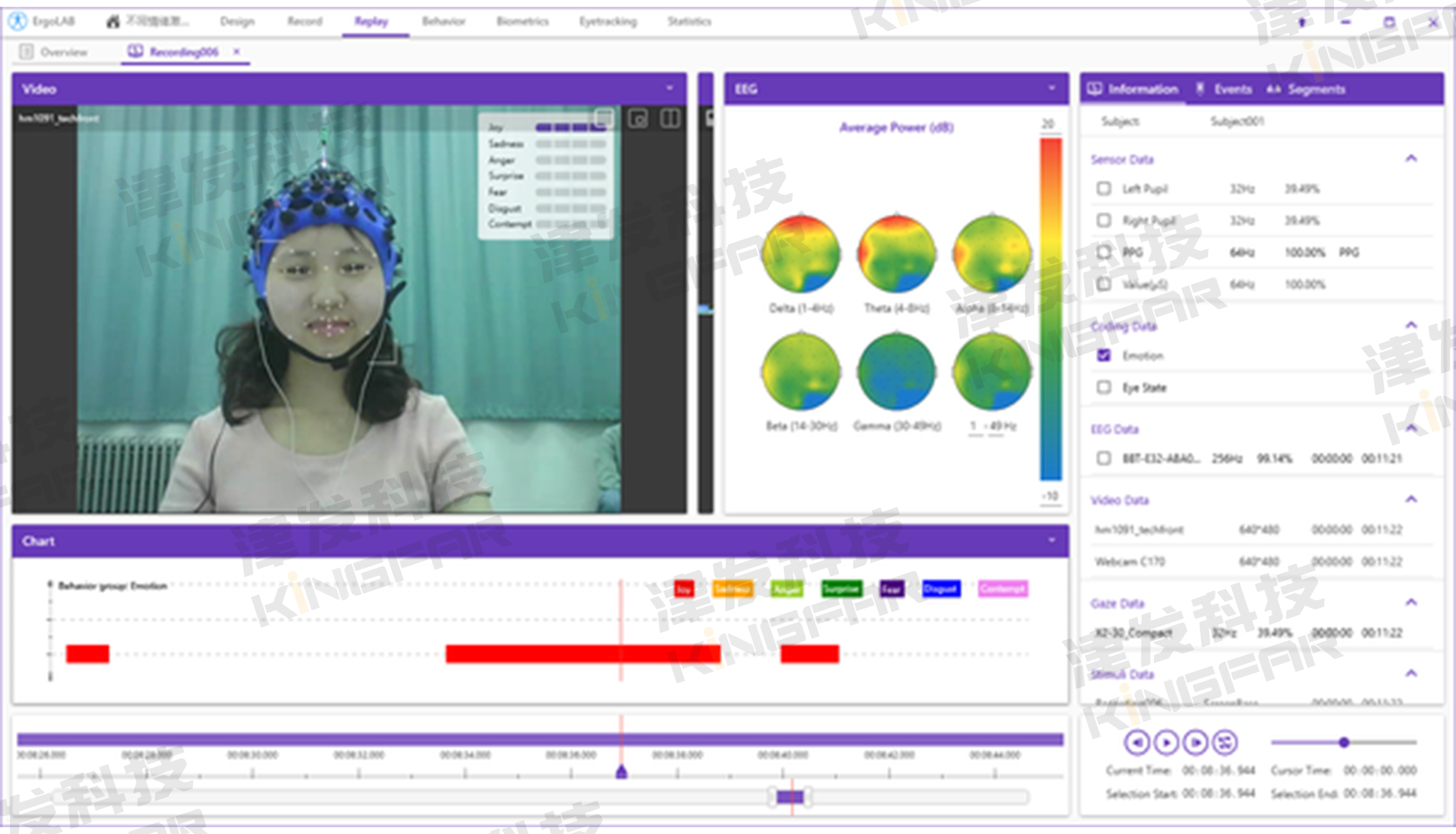The height and width of the screenshot is (834, 1456).
Task: Click the Disgust blue legend swatch
Action: pos(941,589)
